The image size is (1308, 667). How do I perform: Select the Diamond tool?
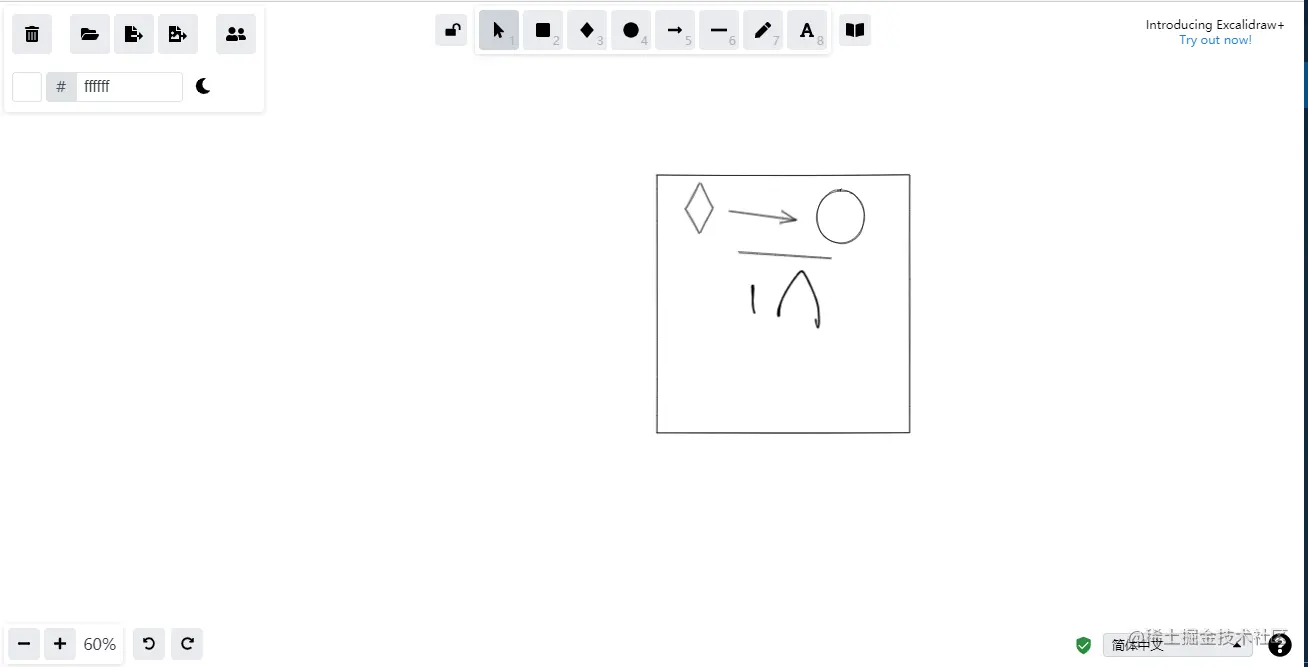point(587,30)
